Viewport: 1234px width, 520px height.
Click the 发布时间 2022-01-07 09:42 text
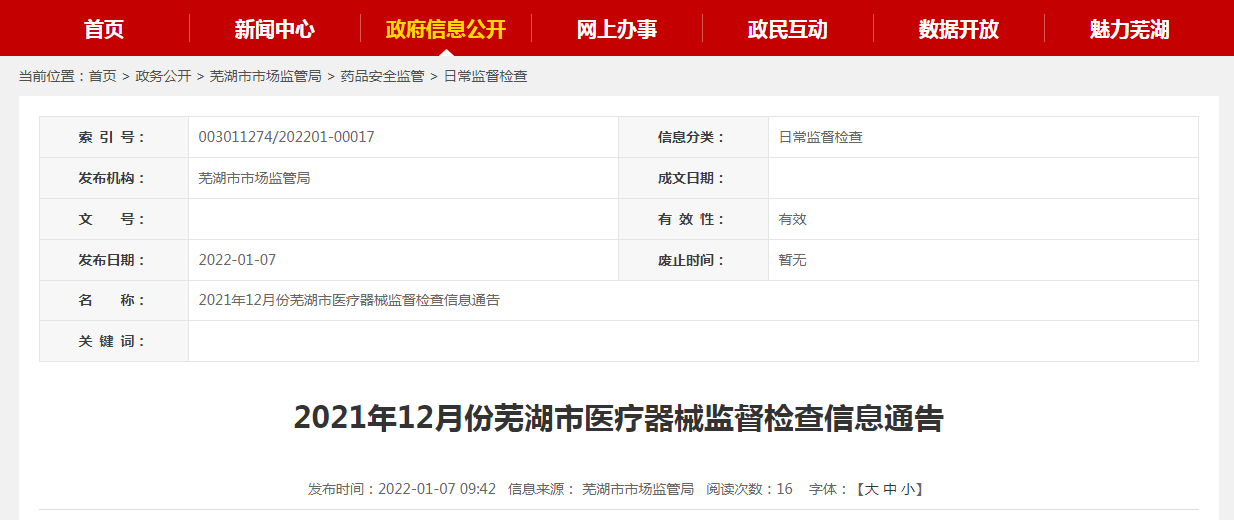point(402,489)
